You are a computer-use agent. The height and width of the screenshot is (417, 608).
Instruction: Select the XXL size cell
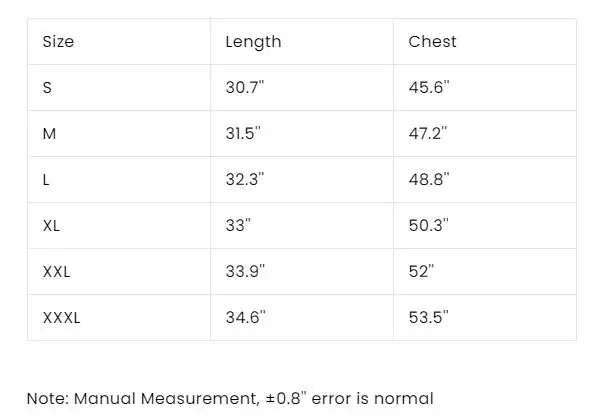tap(119, 272)
